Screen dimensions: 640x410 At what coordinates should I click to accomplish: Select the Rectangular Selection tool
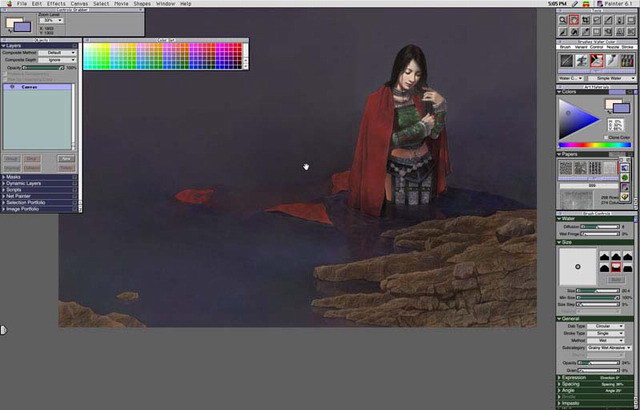point(597,31)
